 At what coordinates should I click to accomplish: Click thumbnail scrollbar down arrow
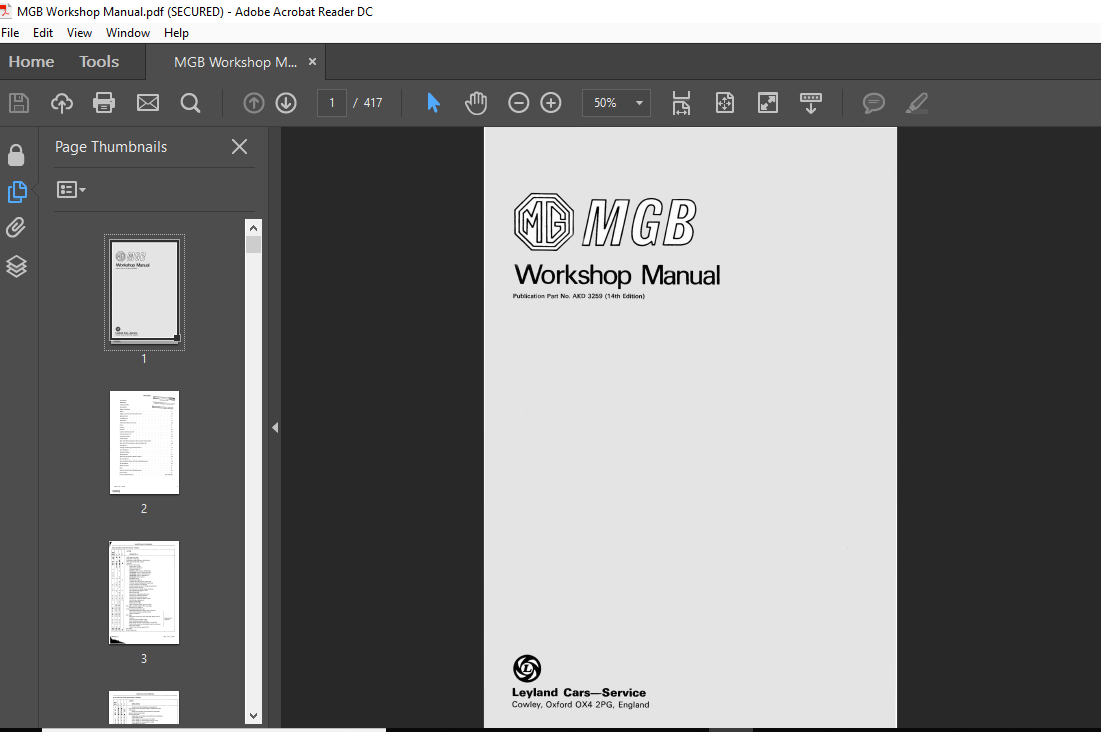pyautogui.click(x=253, y=716)
